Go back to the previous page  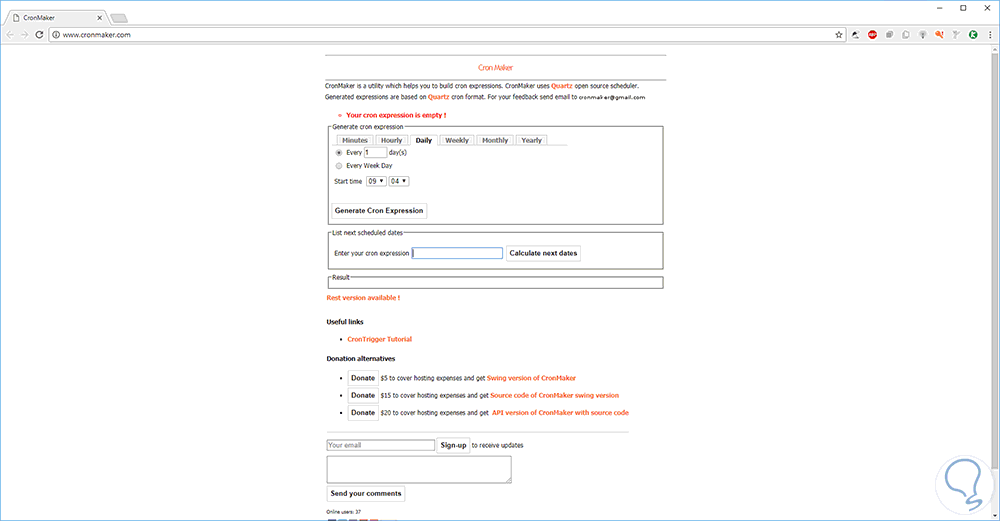[x=10, y=34]
